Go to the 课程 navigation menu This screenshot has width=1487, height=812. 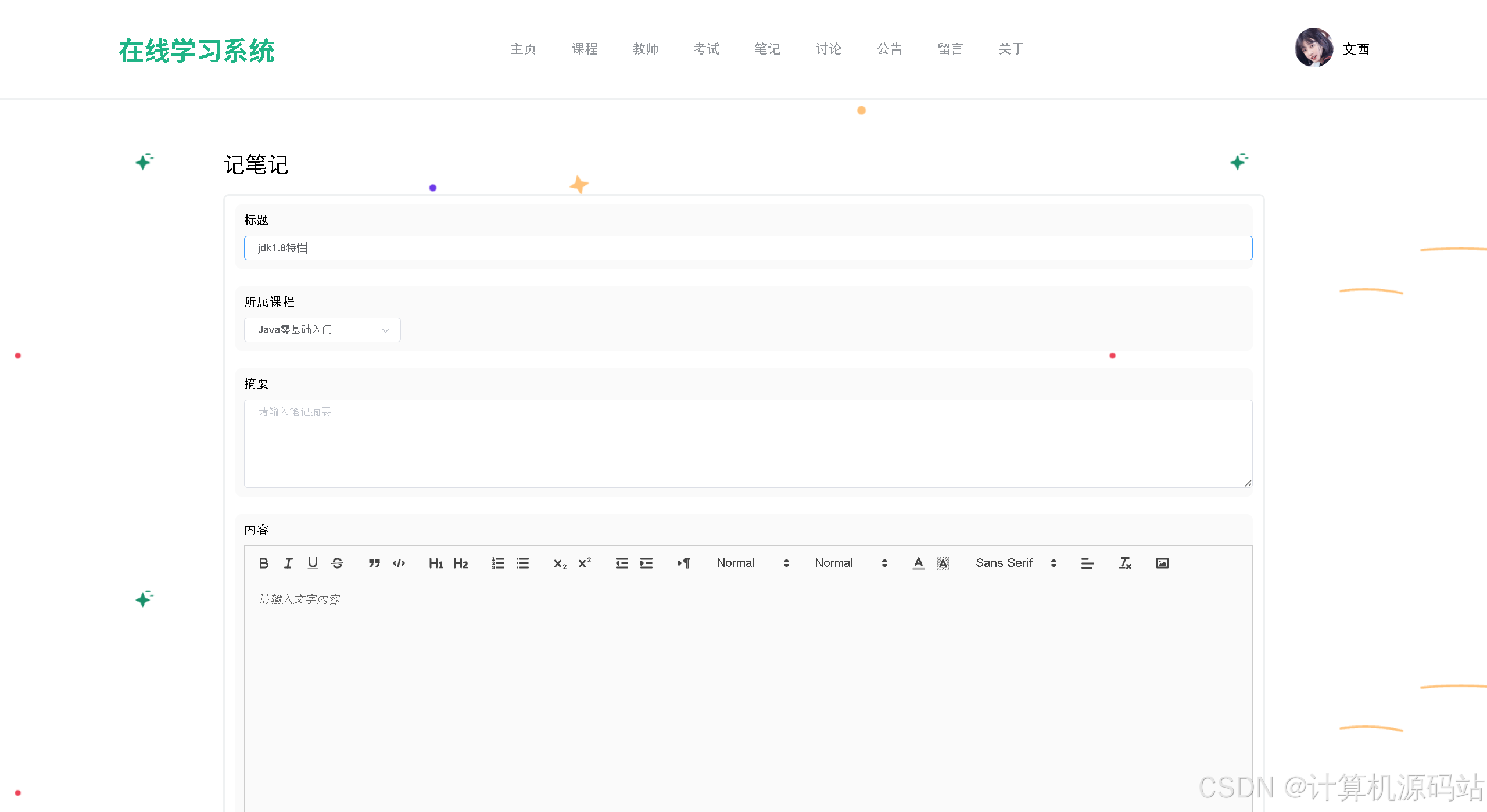pyautogui.click(x=585, y=49)
